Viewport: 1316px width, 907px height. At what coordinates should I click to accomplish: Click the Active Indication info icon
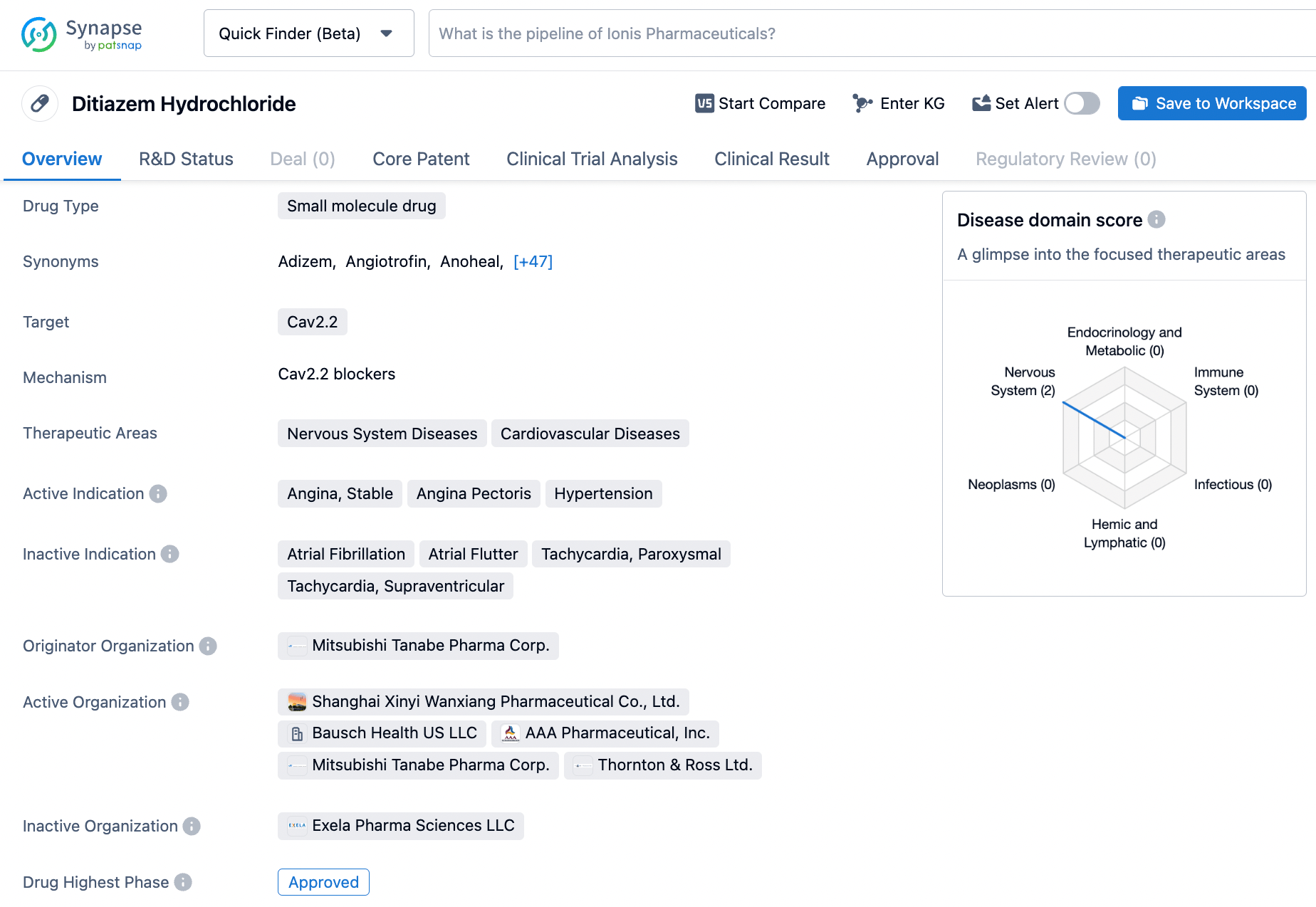tap(158, 493)
